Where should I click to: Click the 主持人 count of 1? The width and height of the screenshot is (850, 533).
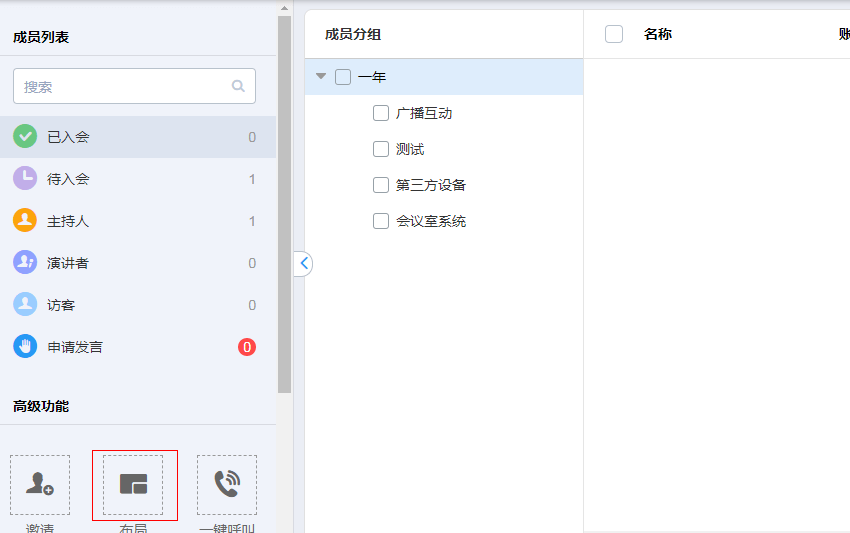point(252,221)
